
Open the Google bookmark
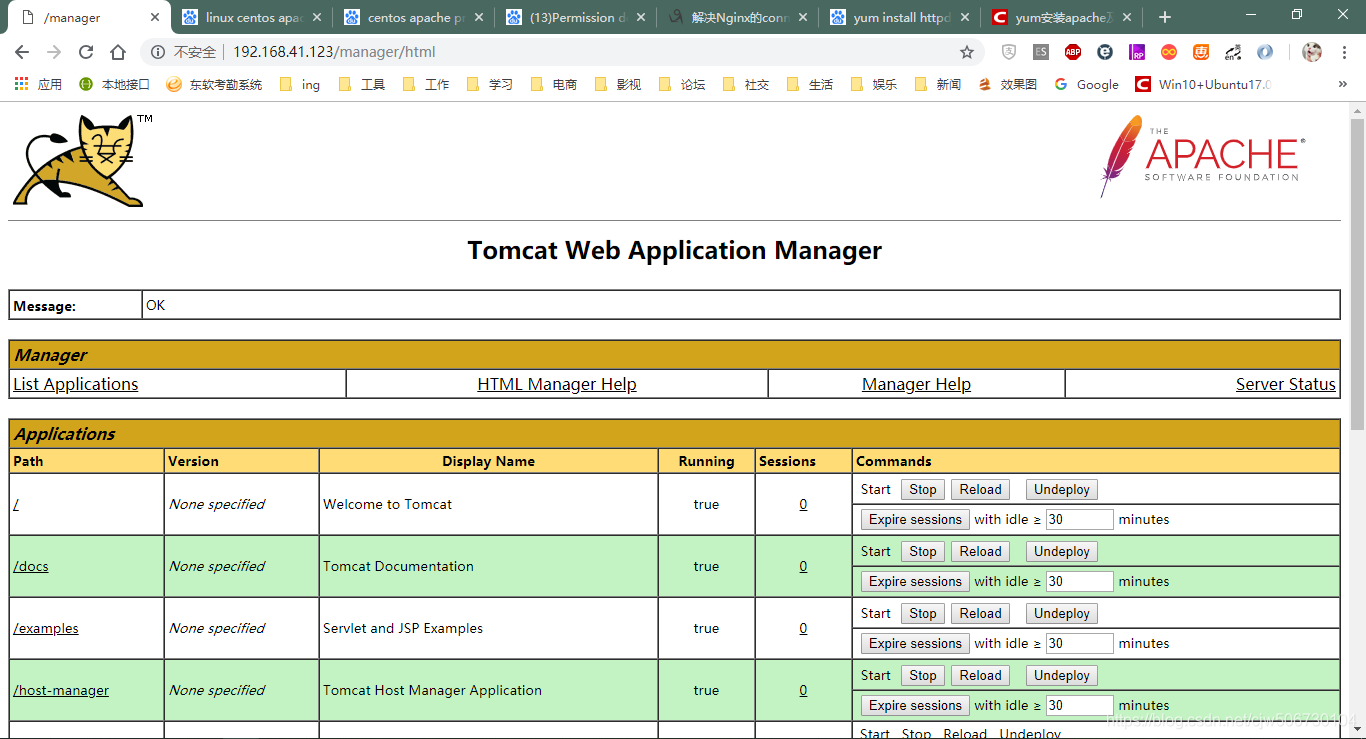point(1086,85)
